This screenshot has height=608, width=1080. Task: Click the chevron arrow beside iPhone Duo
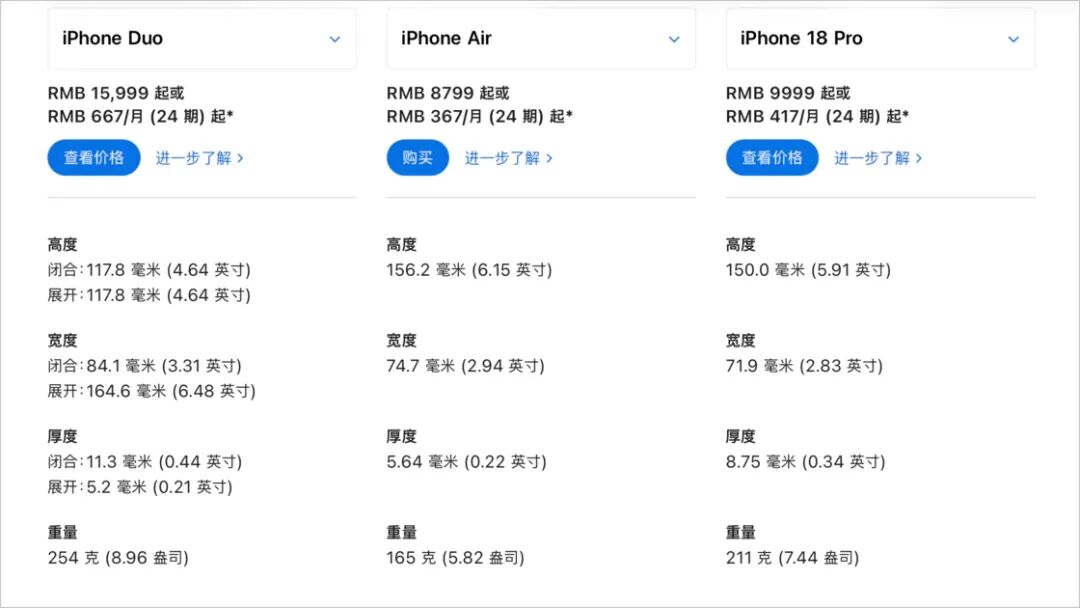click(335, 39)
